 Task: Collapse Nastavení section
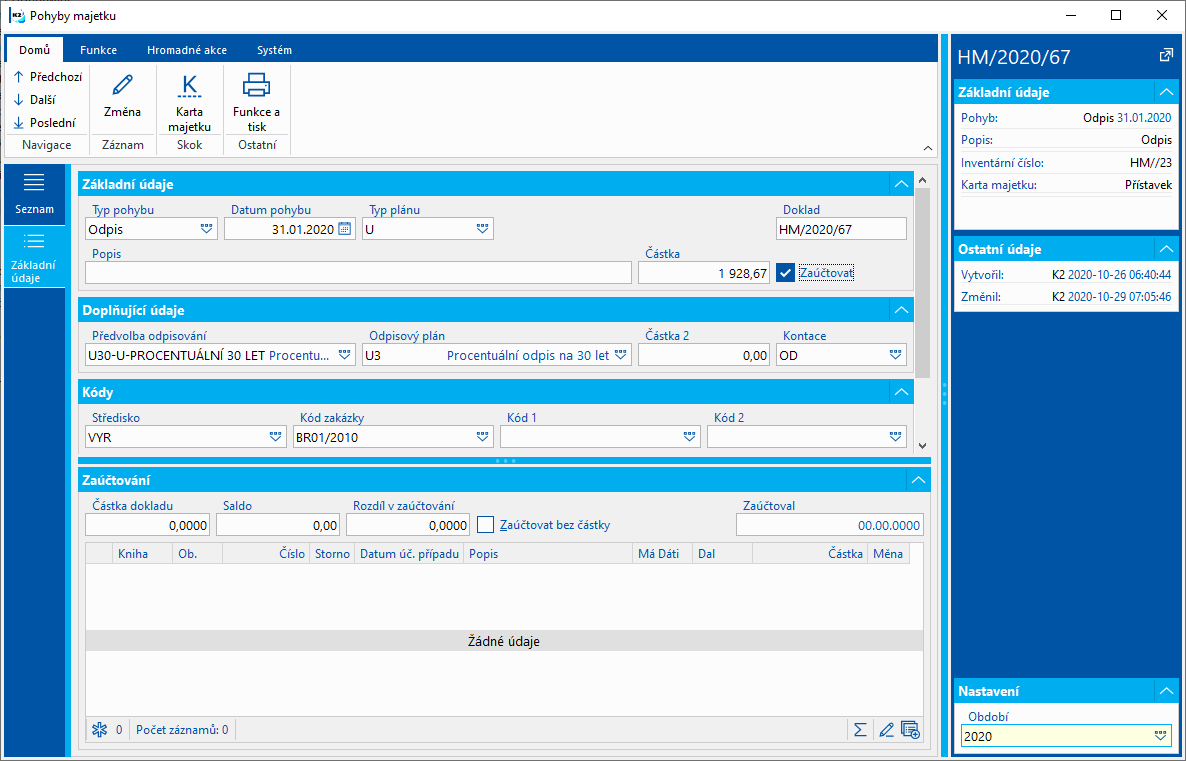(1166, 691)
